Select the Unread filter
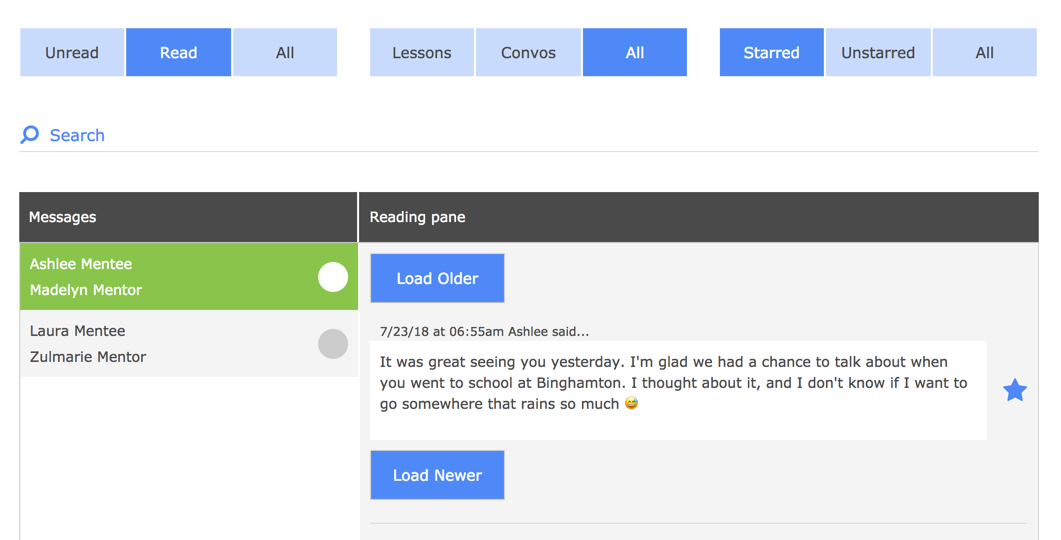Viewport: 1061px width, 540px height. (72, 53)
